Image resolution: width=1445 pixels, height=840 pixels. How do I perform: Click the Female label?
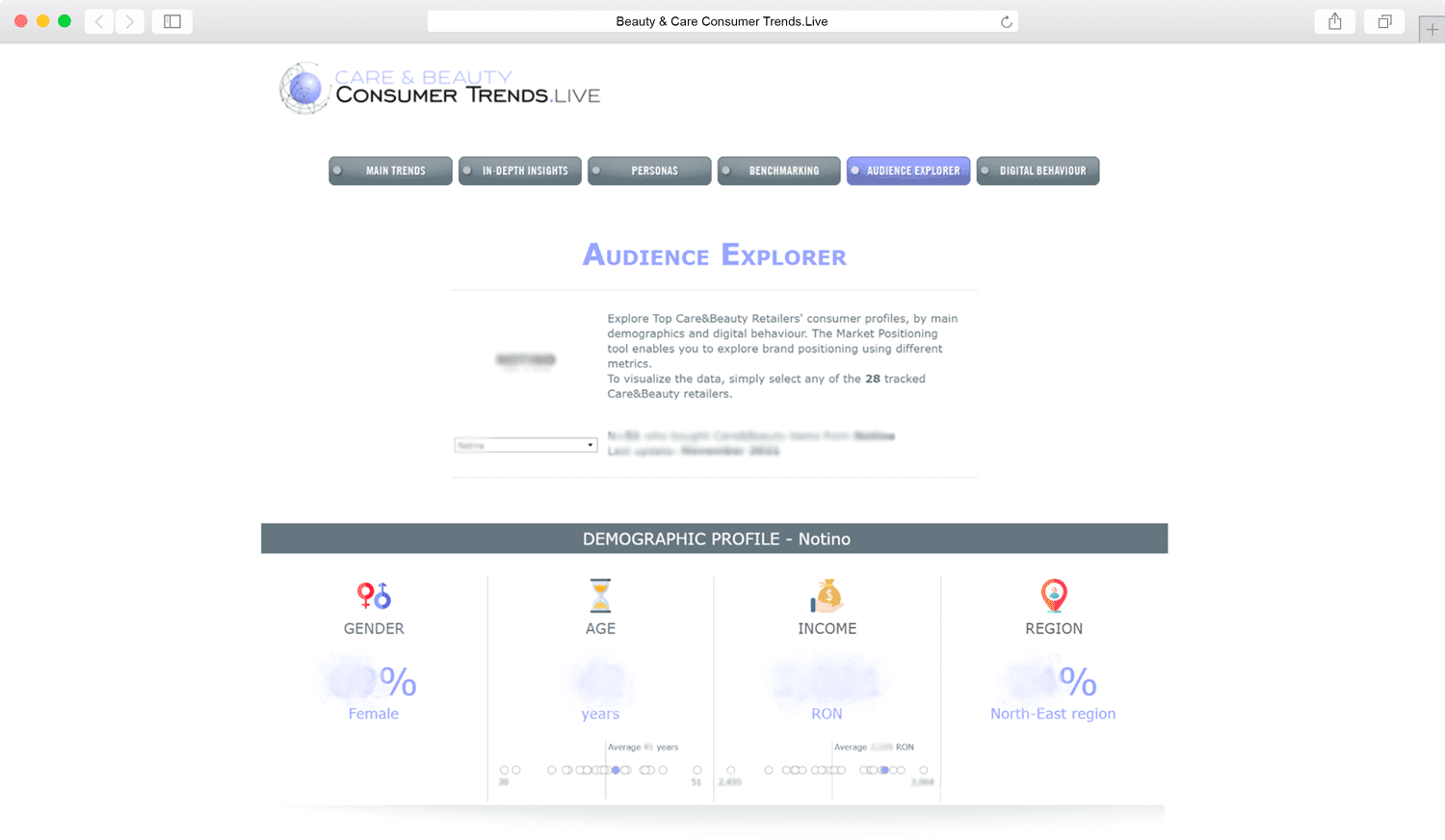click(x=374, y=714)
